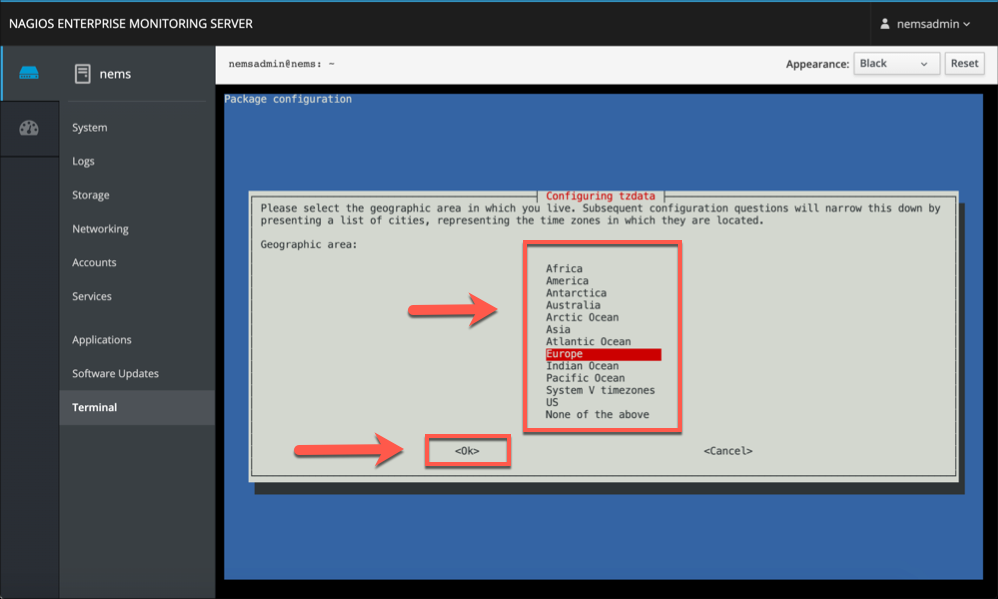Screen dimensions: 998x599
Task: Click the nems host document icon
Action: pos(82,73)
